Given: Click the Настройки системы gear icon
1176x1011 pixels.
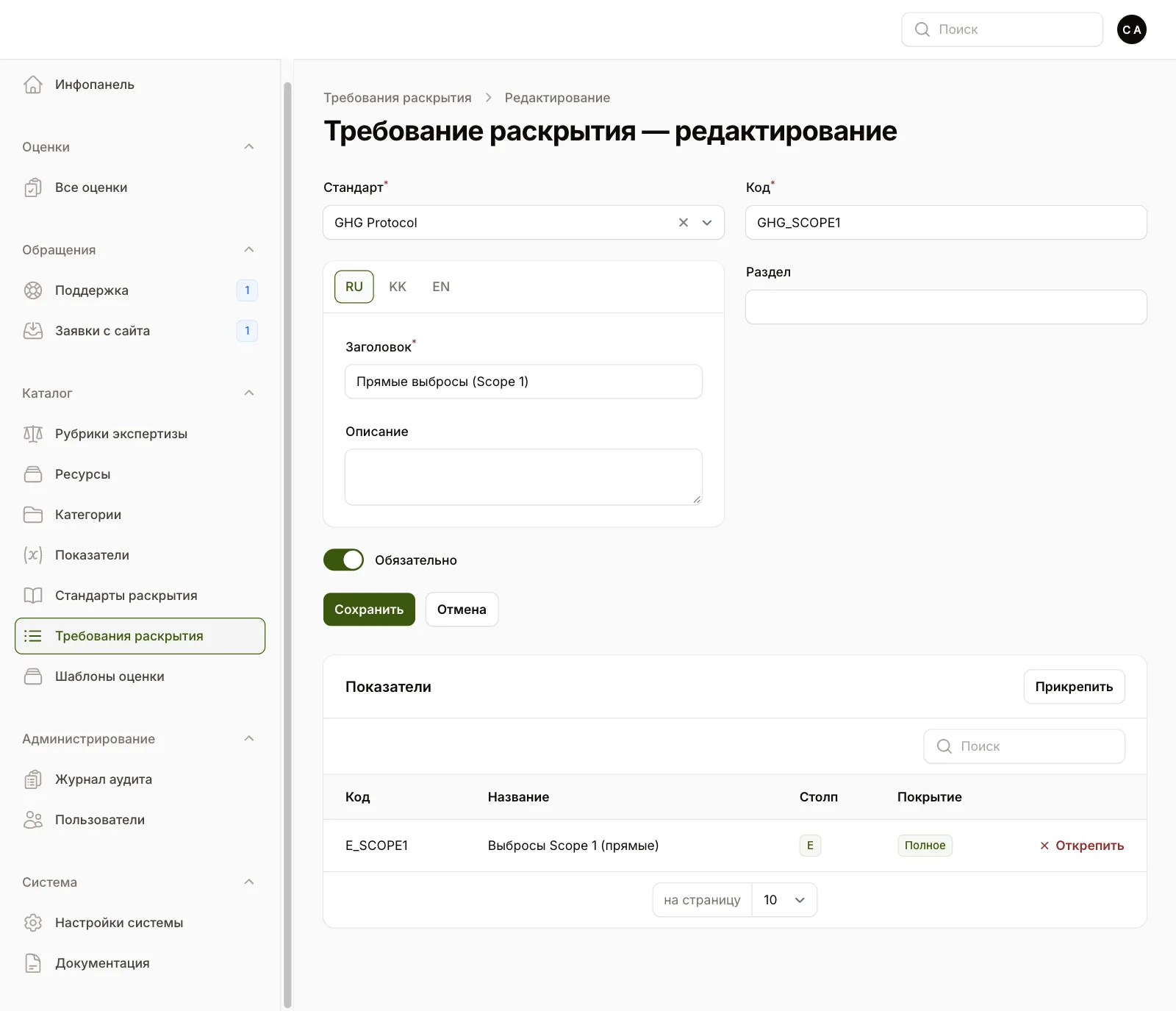Looking at the screenshot, I should pos(33,923).
